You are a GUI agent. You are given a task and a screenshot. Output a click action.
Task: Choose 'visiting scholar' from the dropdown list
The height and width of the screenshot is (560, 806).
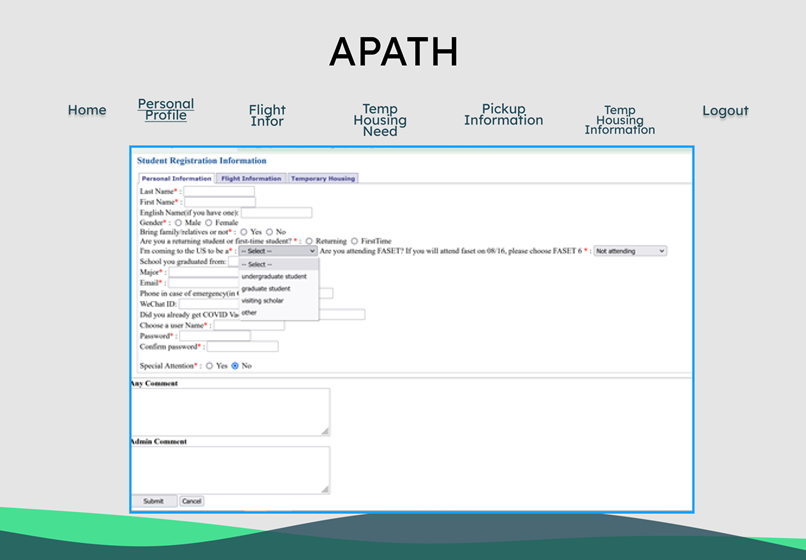(279, 300)
